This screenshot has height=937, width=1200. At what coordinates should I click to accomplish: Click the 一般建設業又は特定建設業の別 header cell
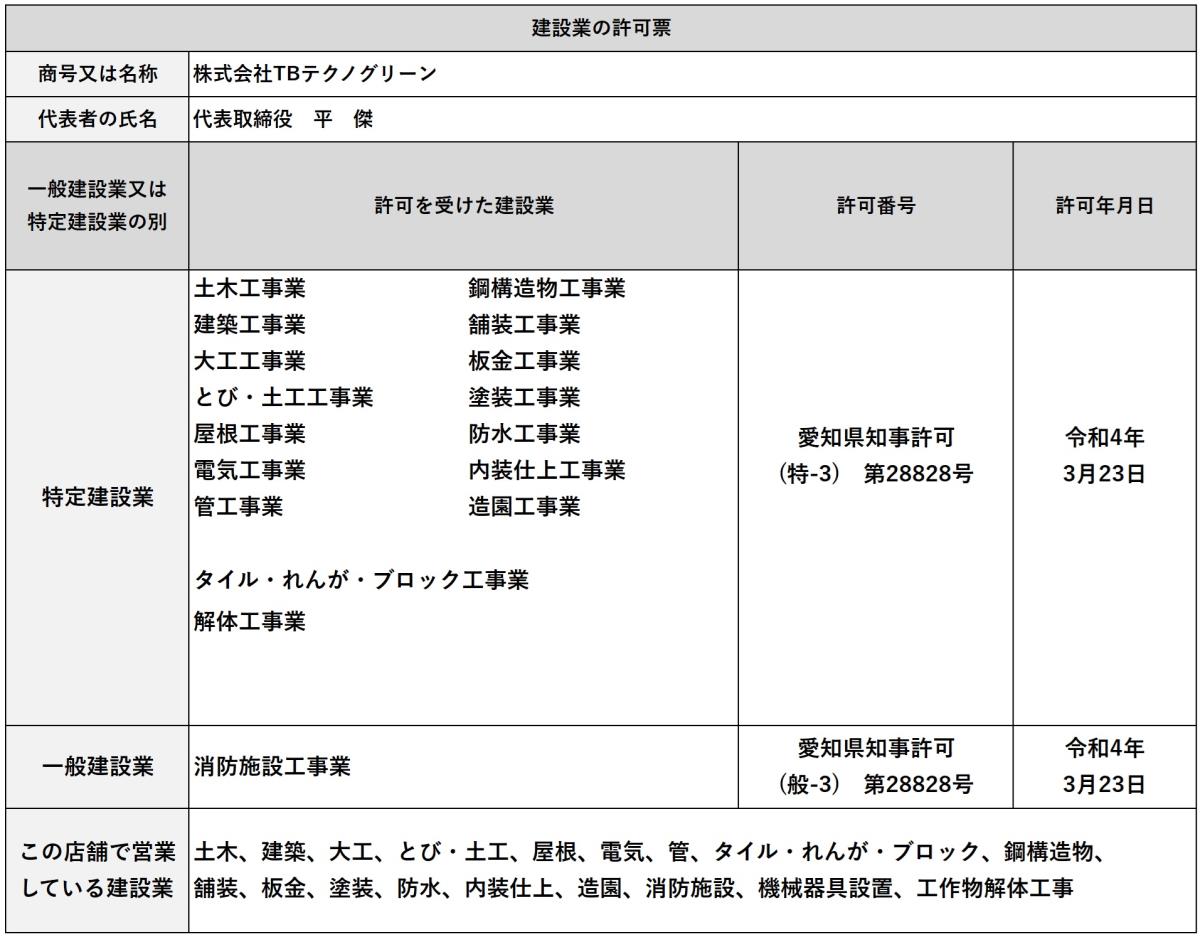[97, 206]
